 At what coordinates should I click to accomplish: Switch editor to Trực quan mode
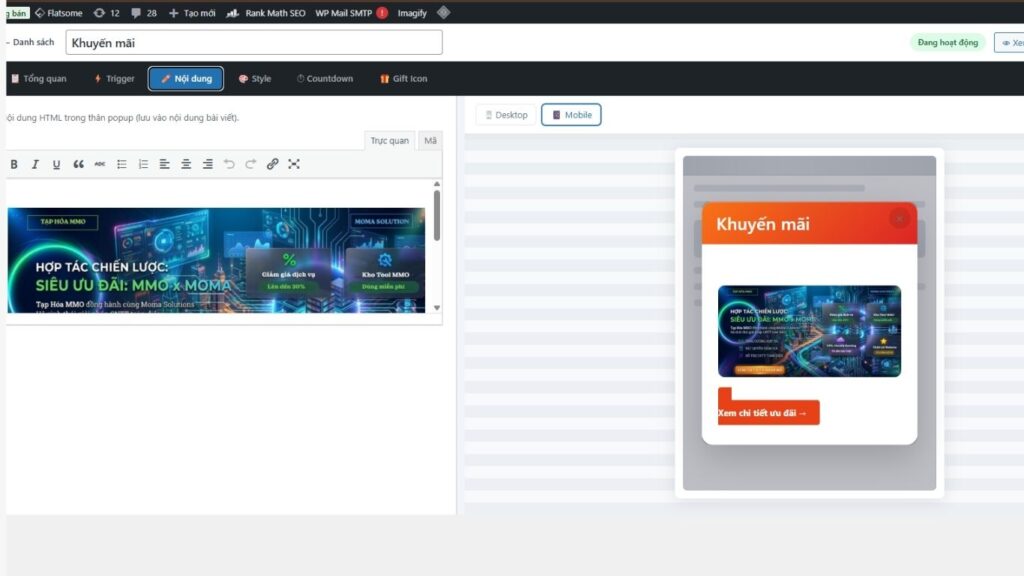coord(389,140)
